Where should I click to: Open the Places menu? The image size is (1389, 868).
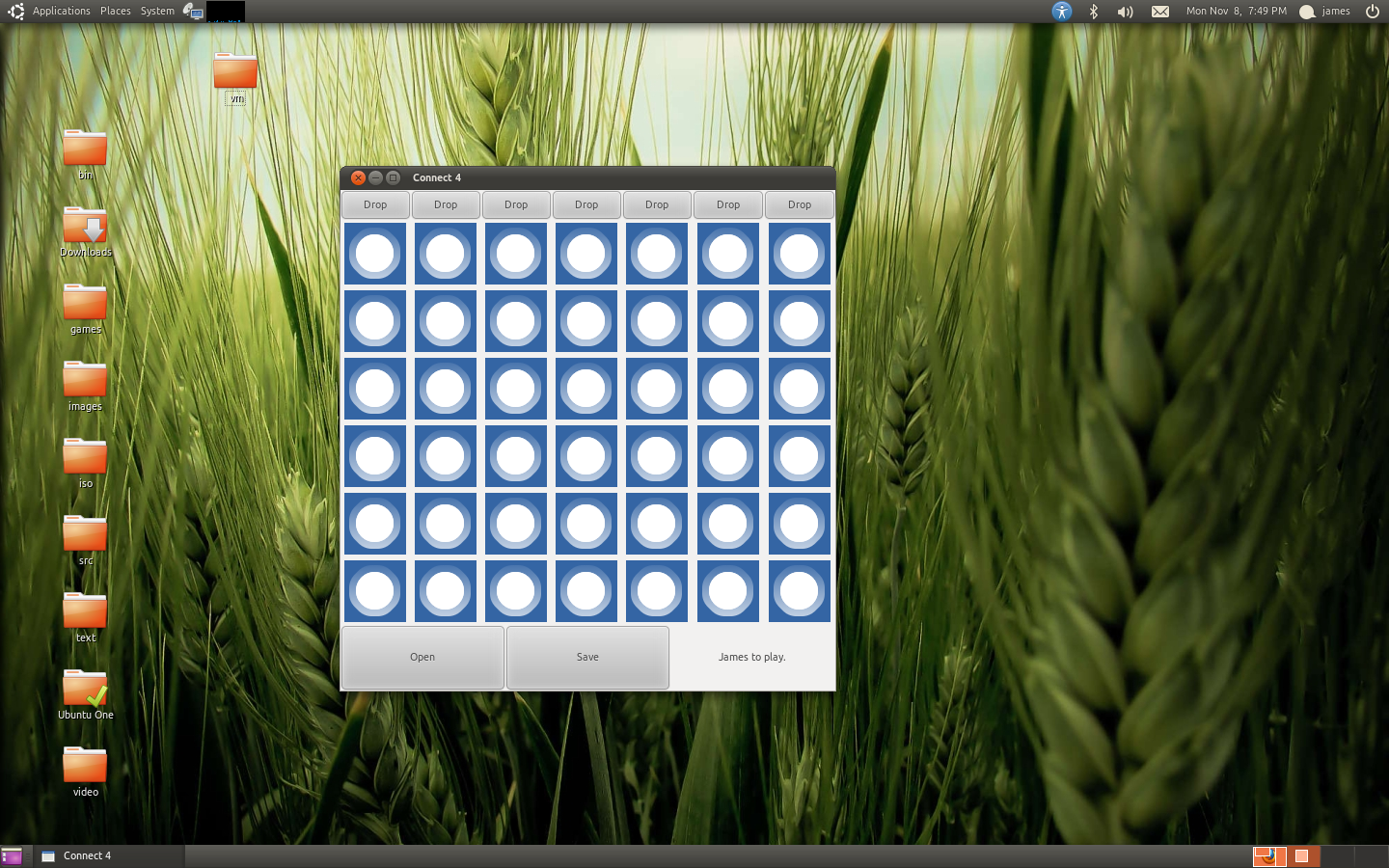pos(115,12)
